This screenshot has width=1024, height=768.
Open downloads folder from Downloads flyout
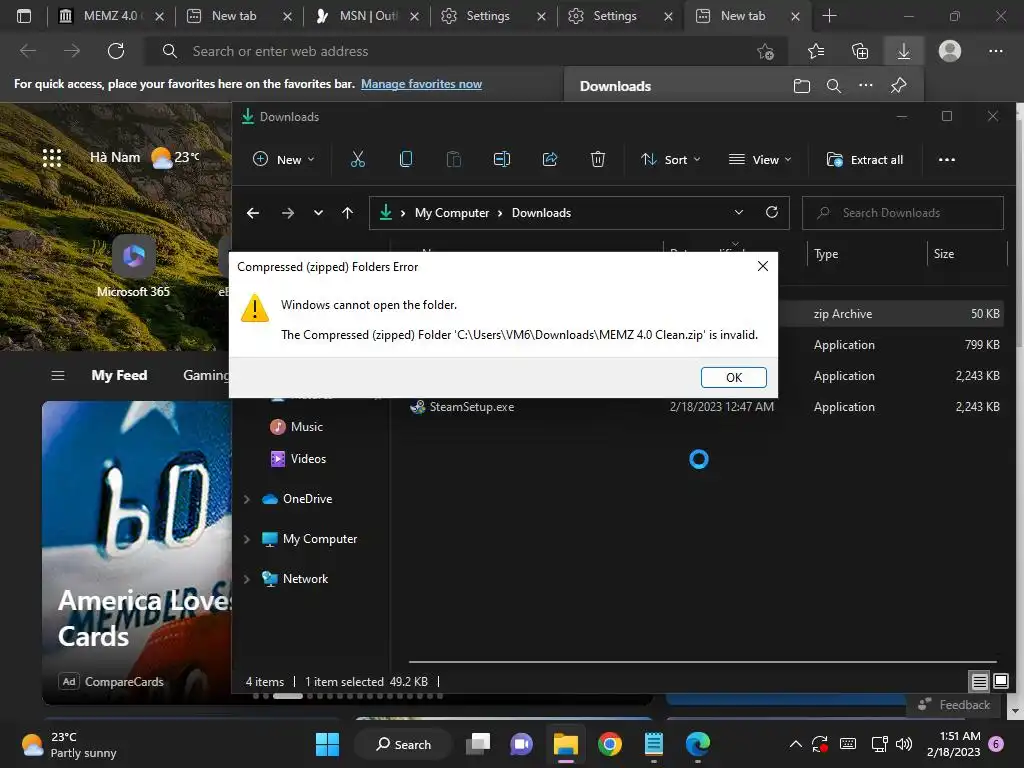[x=802, y=86]
